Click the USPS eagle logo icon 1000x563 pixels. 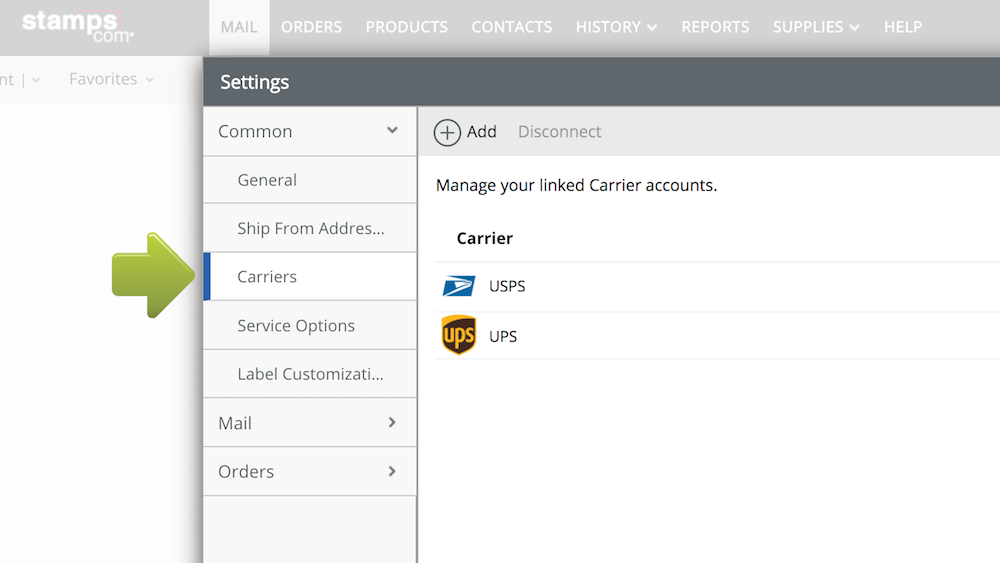tap(459, 287)
